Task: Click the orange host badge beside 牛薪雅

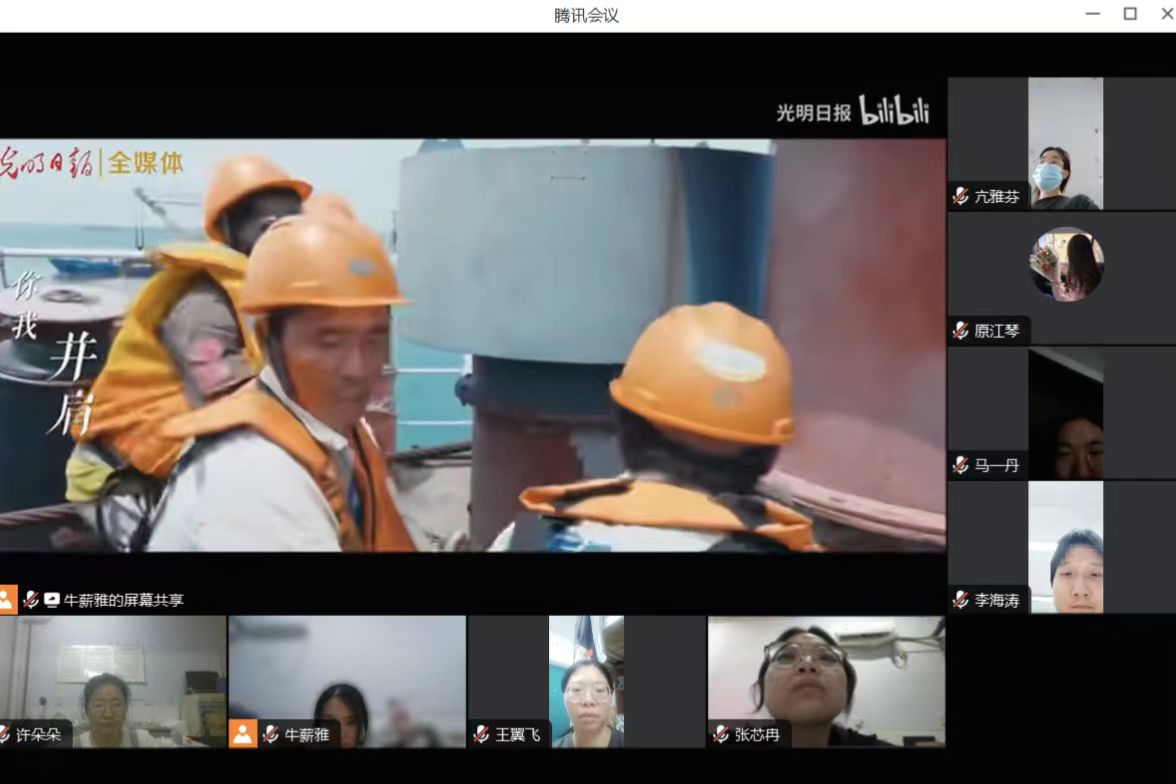Action: [243, 734]
